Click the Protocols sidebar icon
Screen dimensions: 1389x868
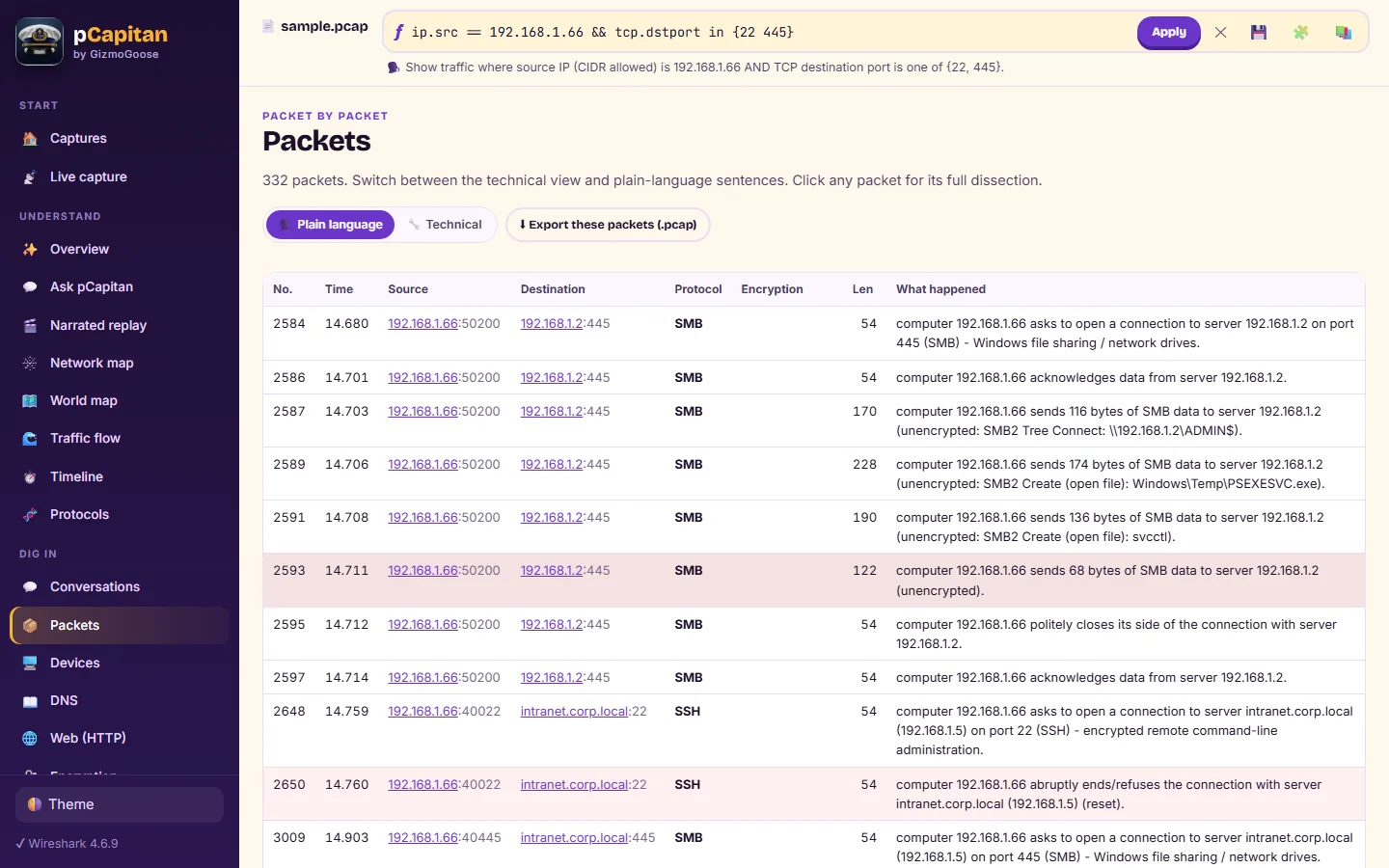pos(30,515)
